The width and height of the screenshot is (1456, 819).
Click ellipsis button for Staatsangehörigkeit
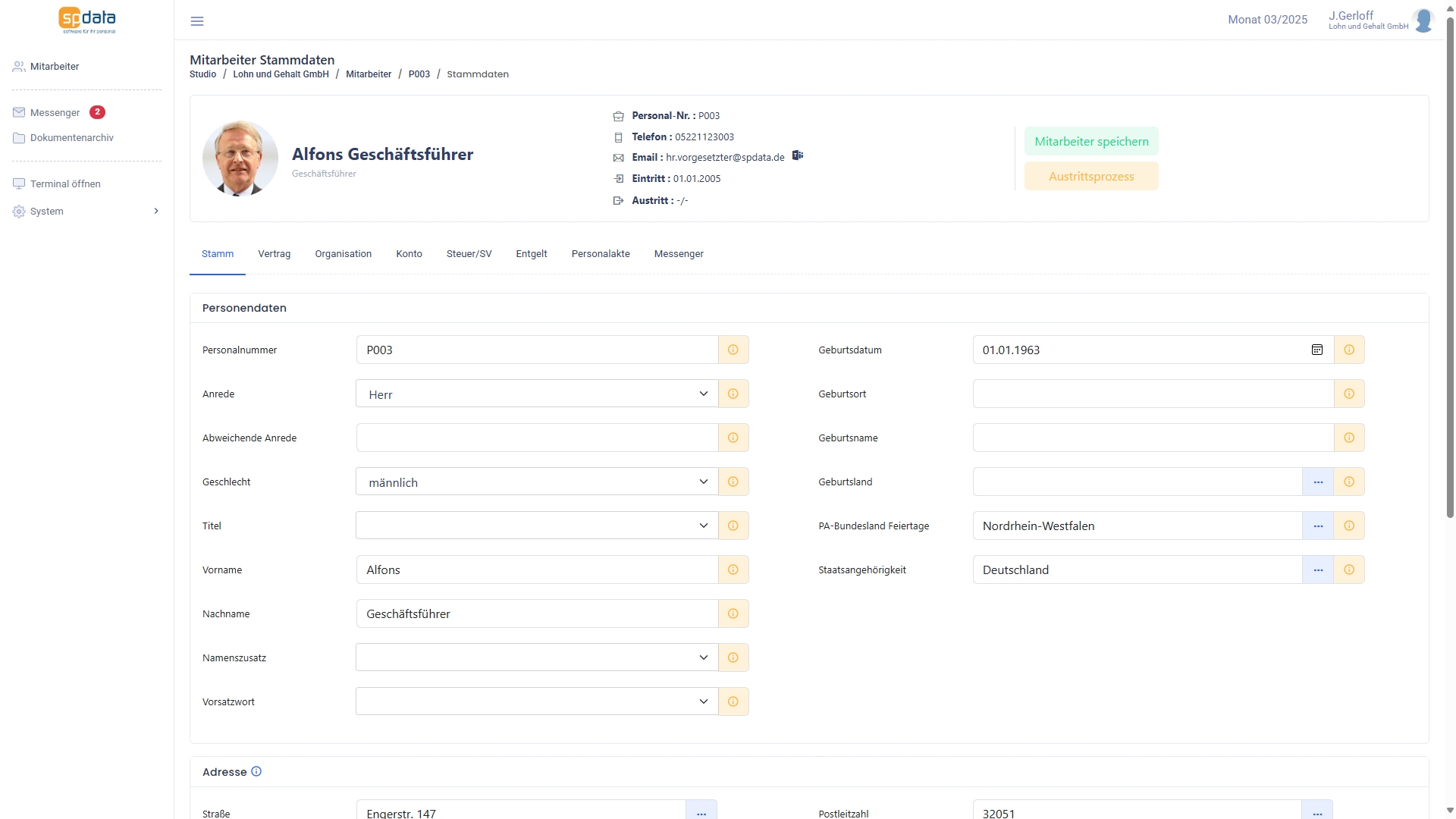point(1318,570)
